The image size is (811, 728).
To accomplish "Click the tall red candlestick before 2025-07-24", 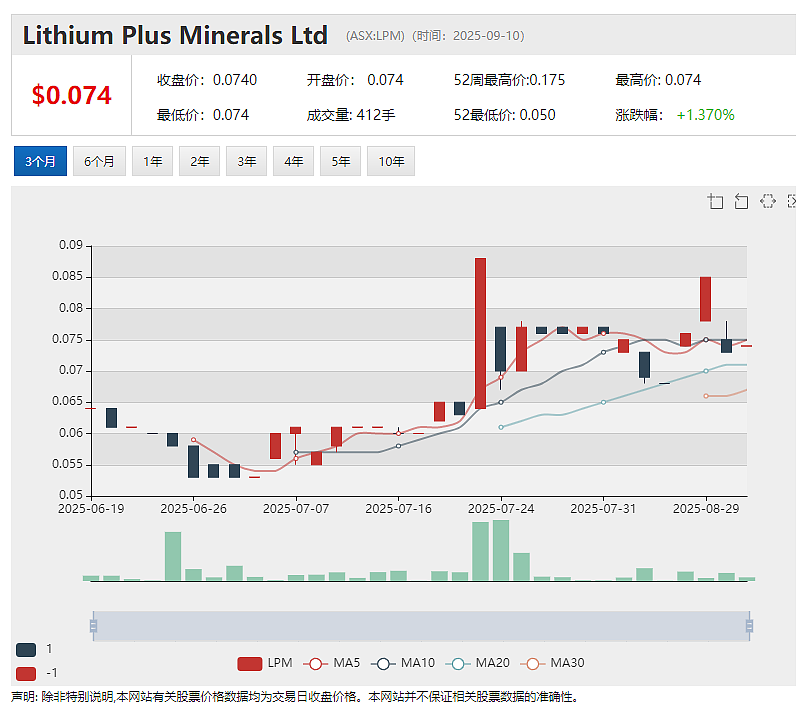I will pos(480,333).
